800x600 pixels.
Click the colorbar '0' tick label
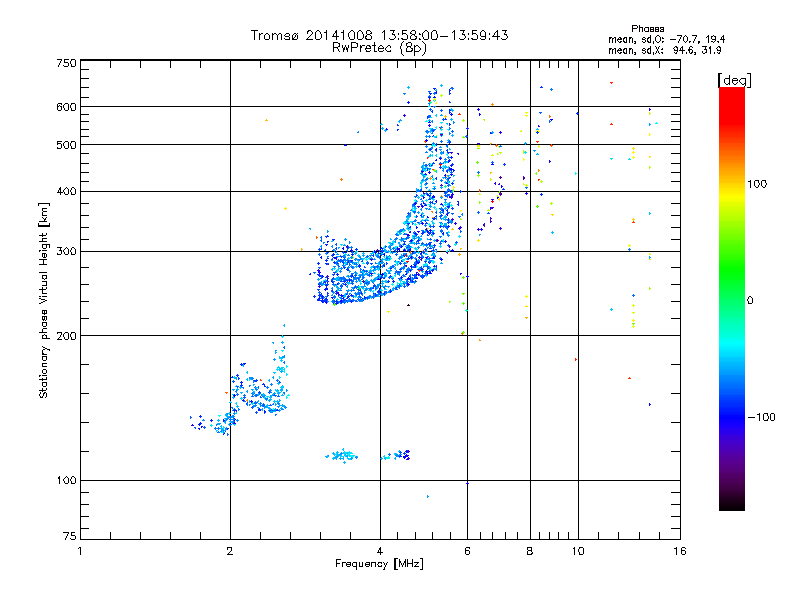click(x=750, y=300)
